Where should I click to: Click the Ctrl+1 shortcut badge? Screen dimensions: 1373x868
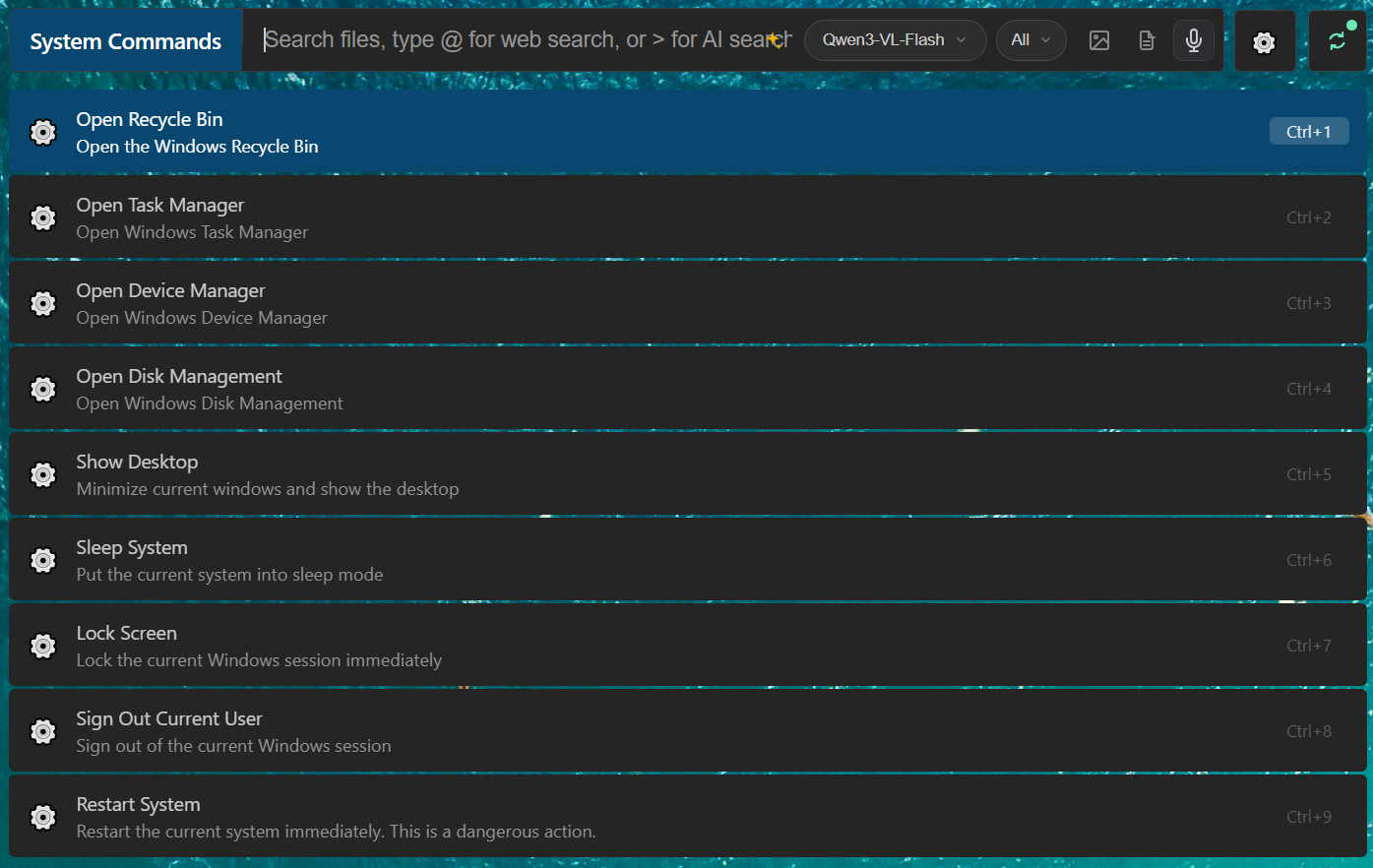[1309, 132]
